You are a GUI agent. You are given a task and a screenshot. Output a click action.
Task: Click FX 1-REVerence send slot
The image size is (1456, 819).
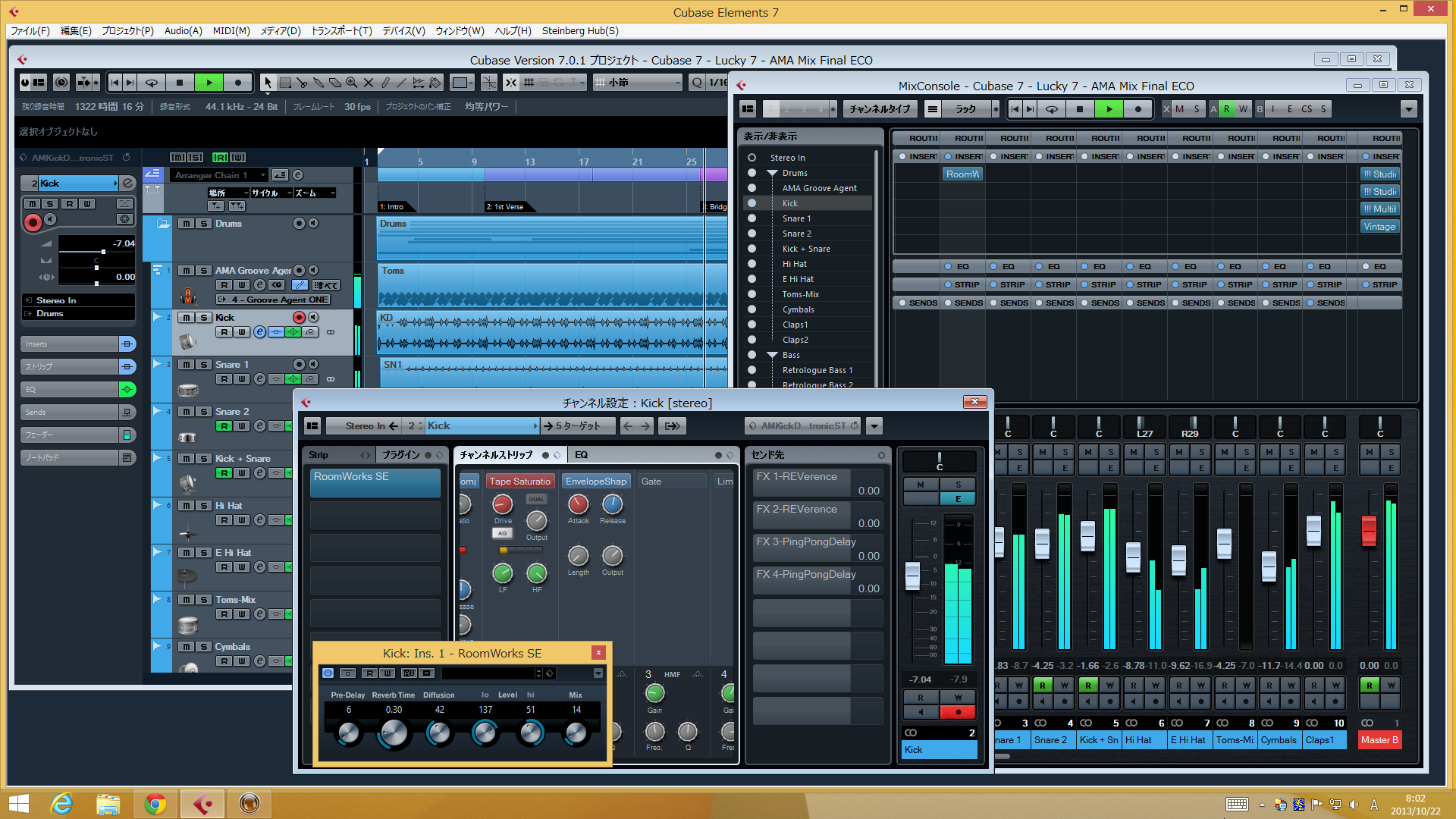pyautogui.click(x=818, y=484)
